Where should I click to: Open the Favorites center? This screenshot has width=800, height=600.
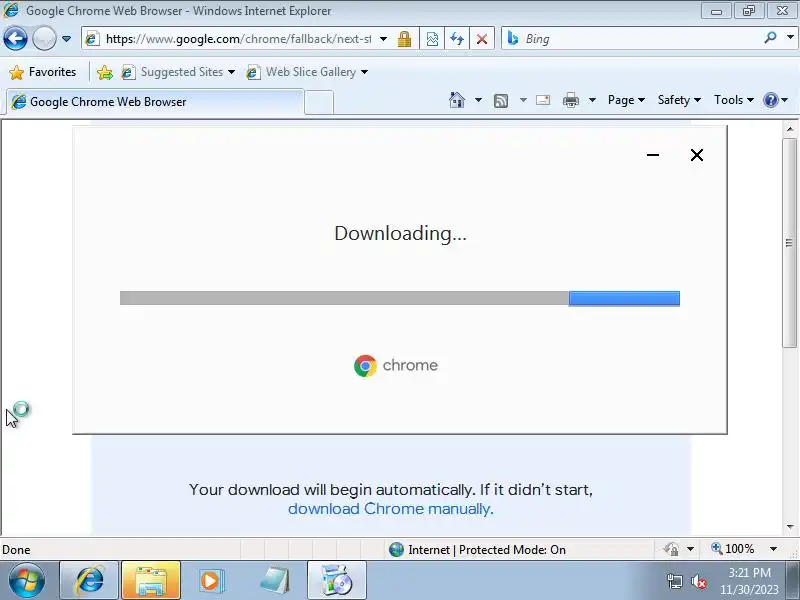[x=43, y=72]
